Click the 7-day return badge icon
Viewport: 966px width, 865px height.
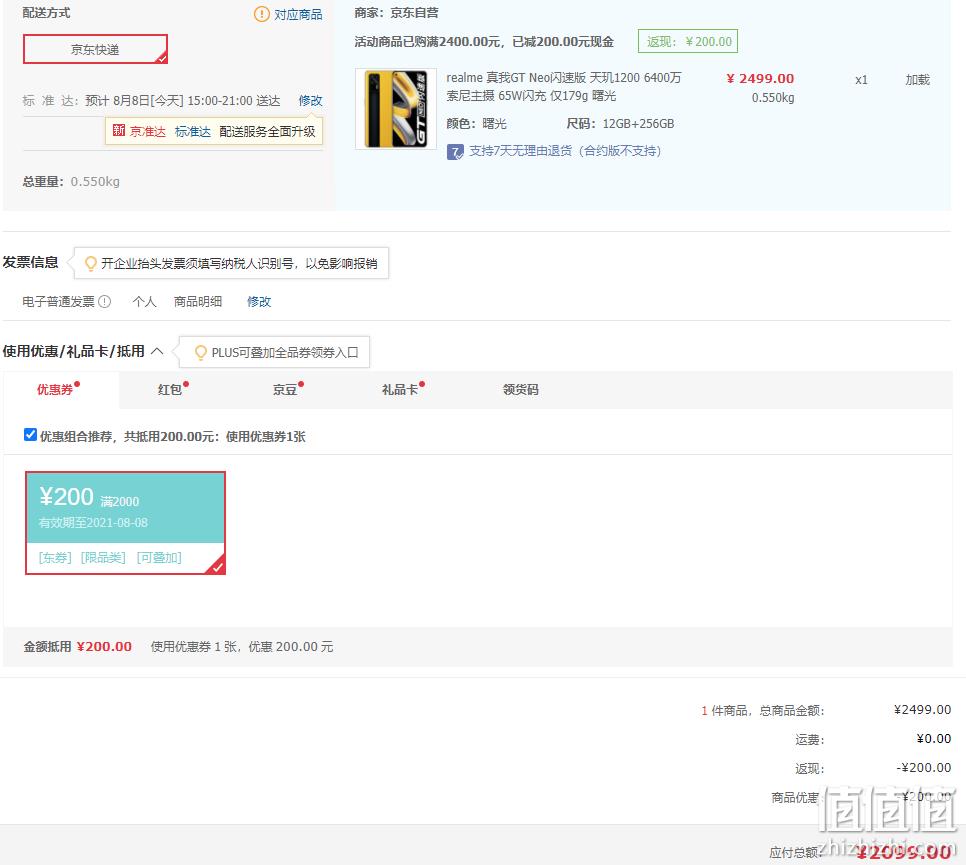pyautogui.click(x=455, y=152)
